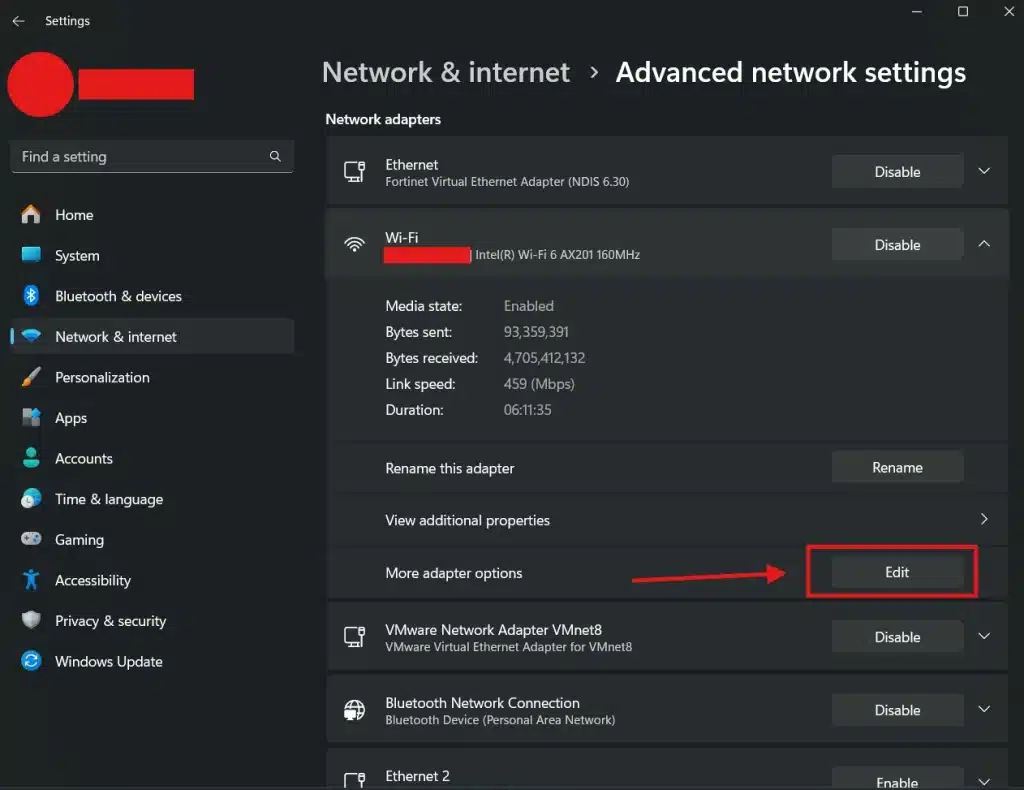Click the Windows Update refresh icon

(x=31, y=661)
